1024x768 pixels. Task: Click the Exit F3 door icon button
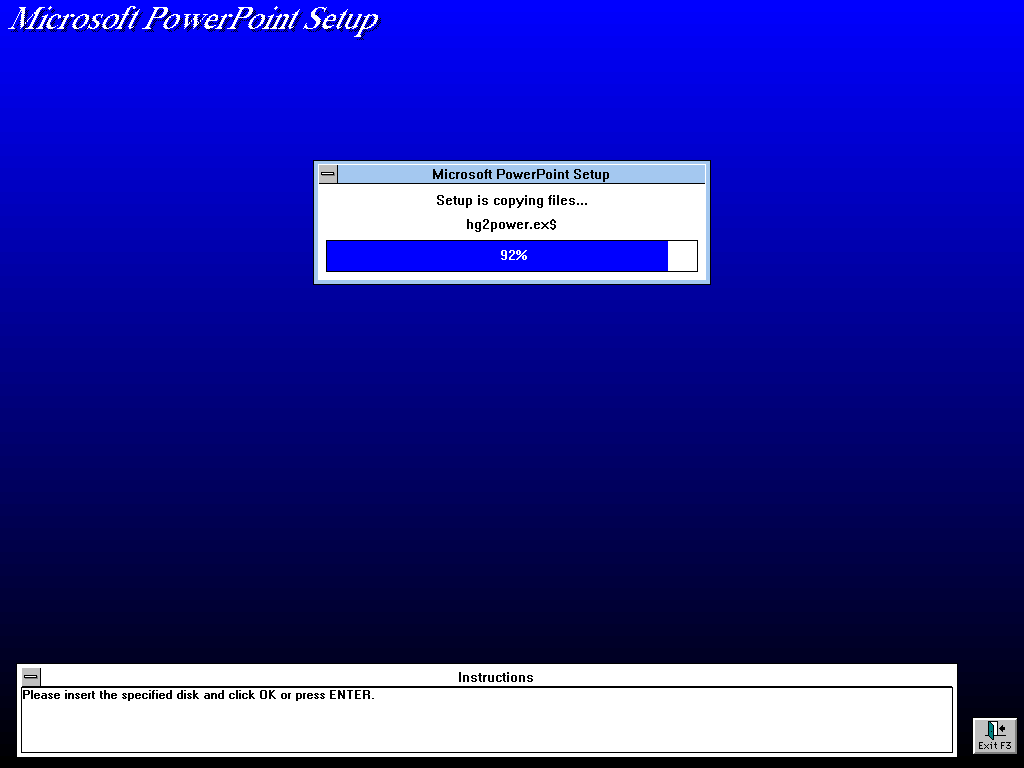995,735
